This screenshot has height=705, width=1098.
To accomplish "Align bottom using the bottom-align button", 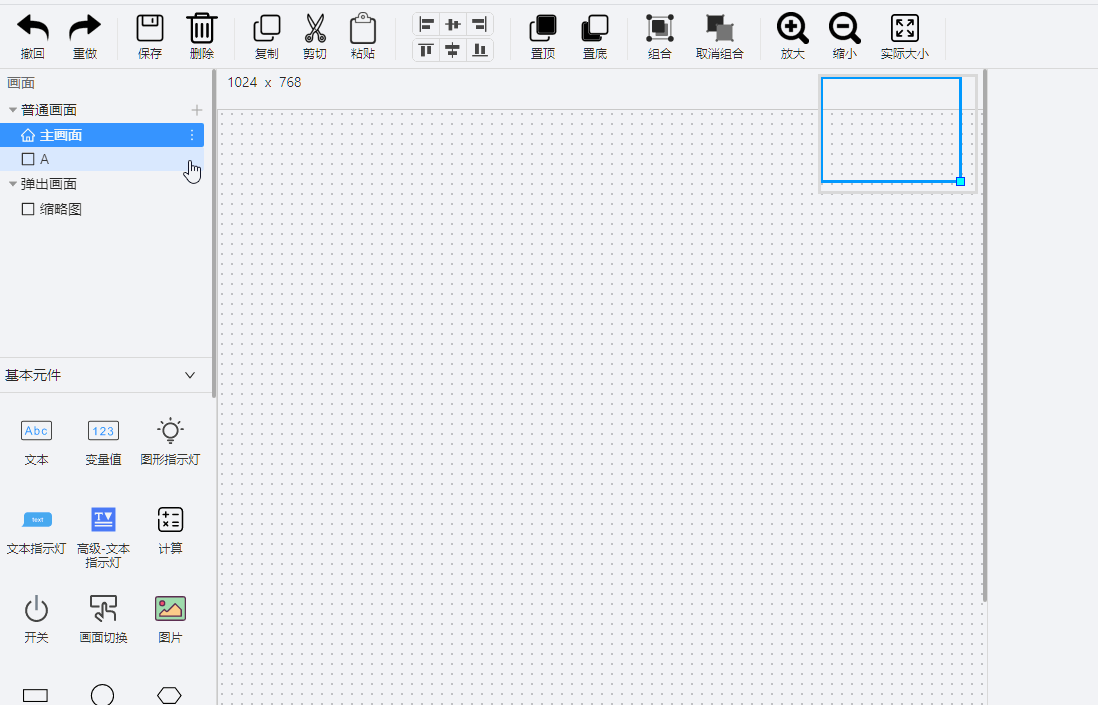I will tap(480, 50).
